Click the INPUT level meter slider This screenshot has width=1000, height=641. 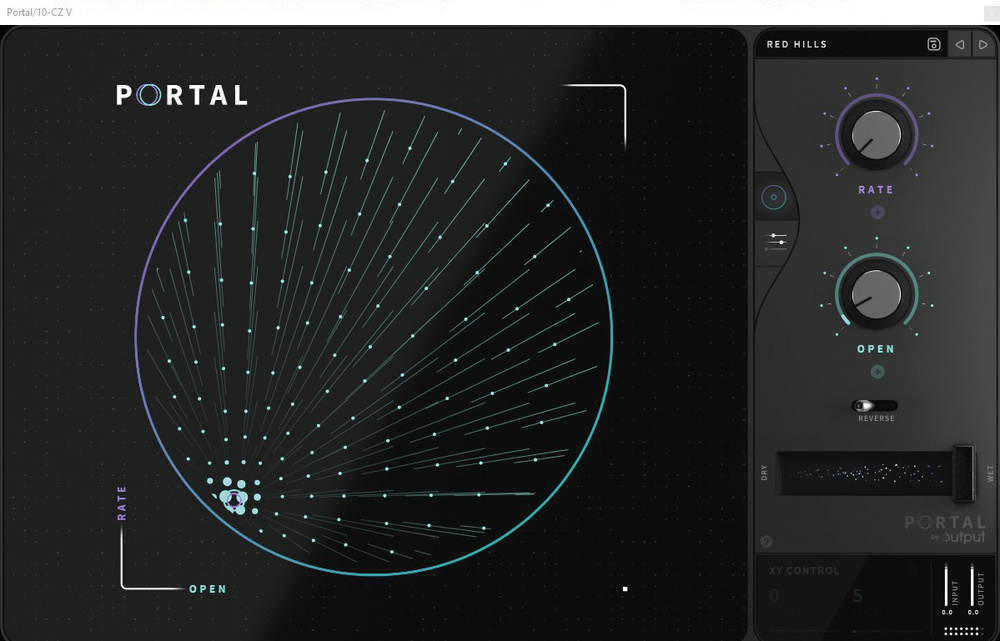pyautogui.click(x=946, y=585)
